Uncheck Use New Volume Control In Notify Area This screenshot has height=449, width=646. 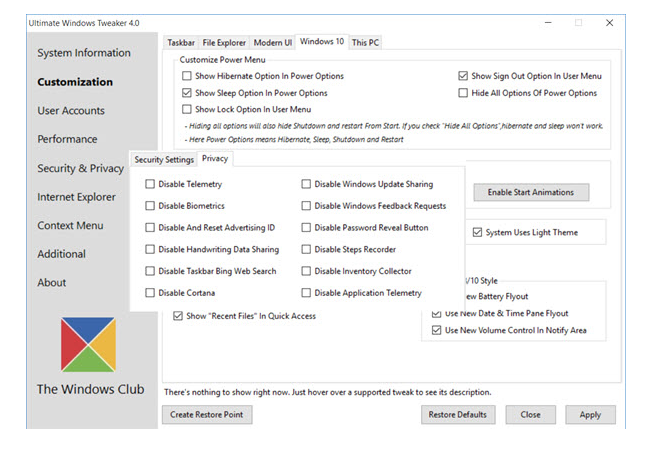[436, 330]
